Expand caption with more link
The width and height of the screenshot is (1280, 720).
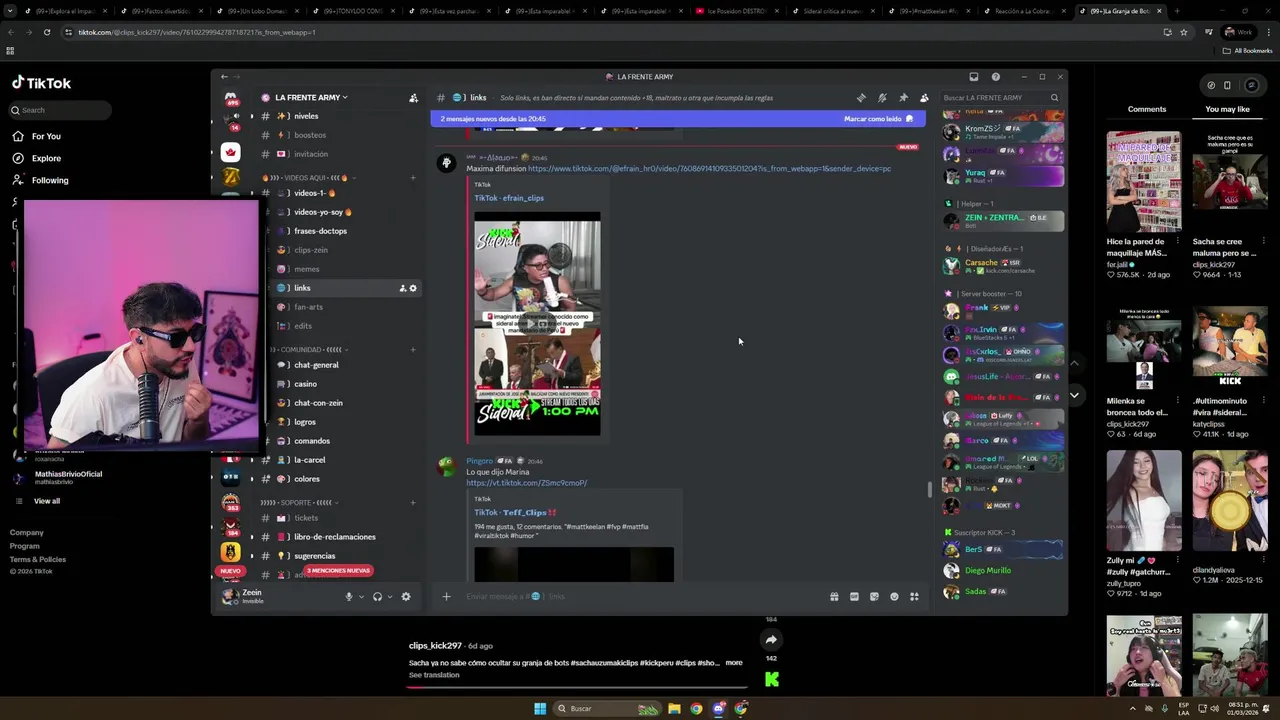coord(734,663)
